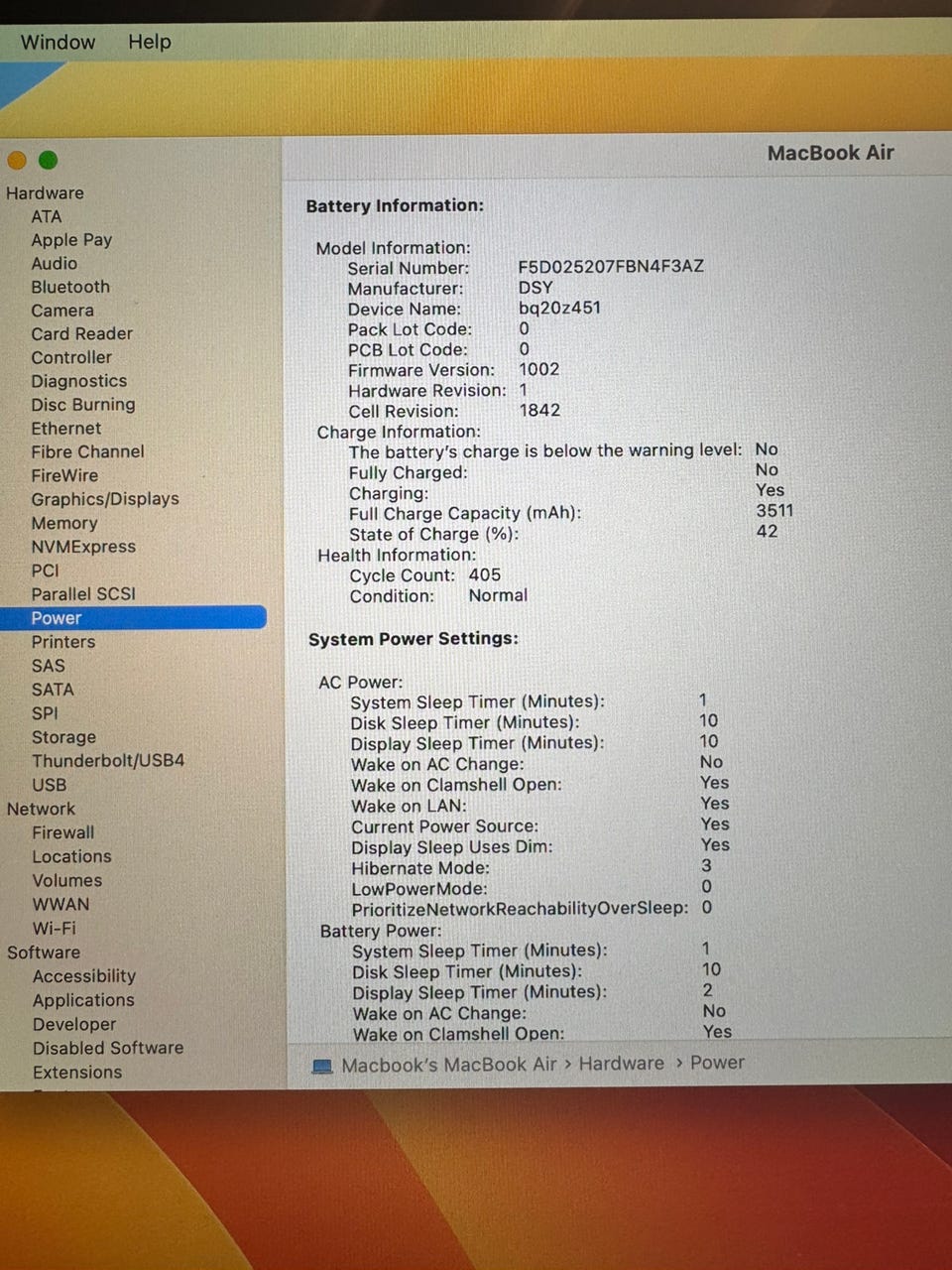The height and width of the screenshot is (1270, 952).
Task: Select Software category in sidebar
Action: (x=44, y=952)
